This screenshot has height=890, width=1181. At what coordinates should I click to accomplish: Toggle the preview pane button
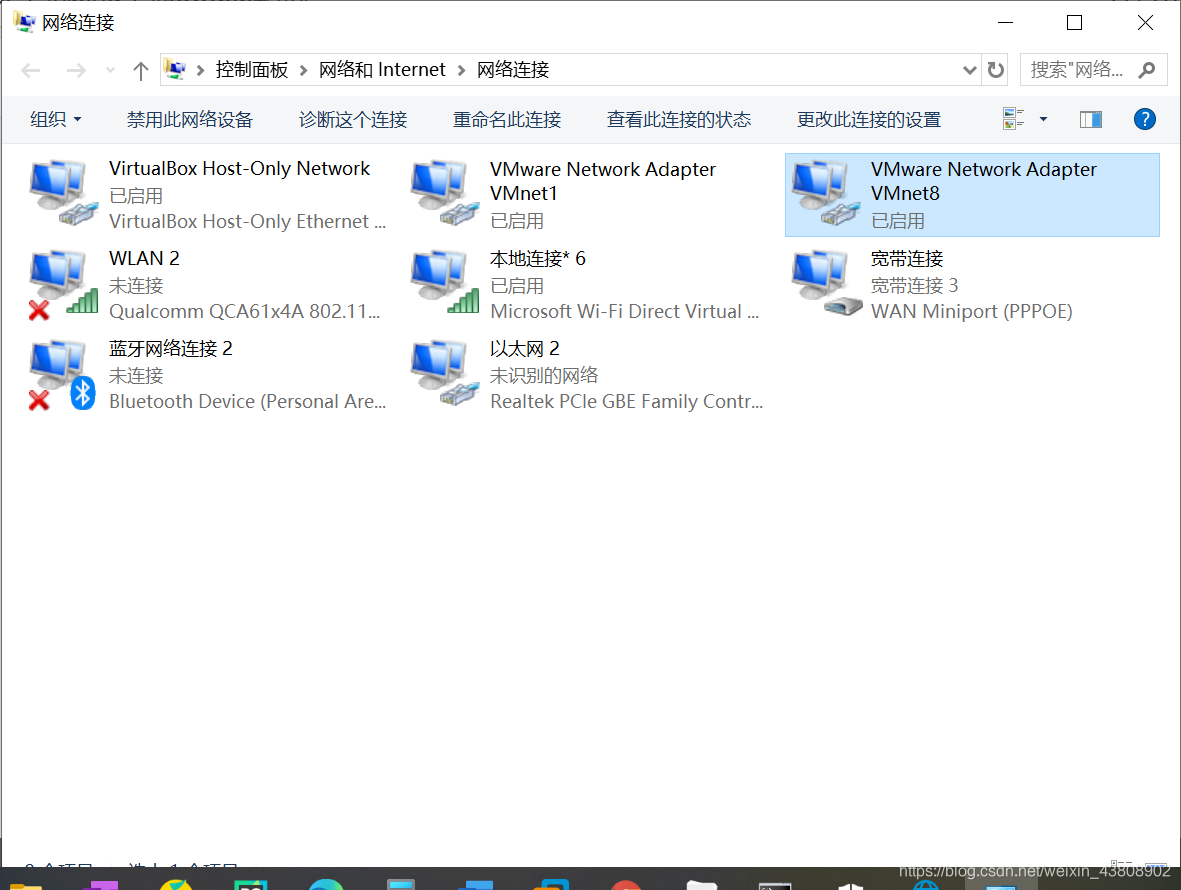[1091, 119]
